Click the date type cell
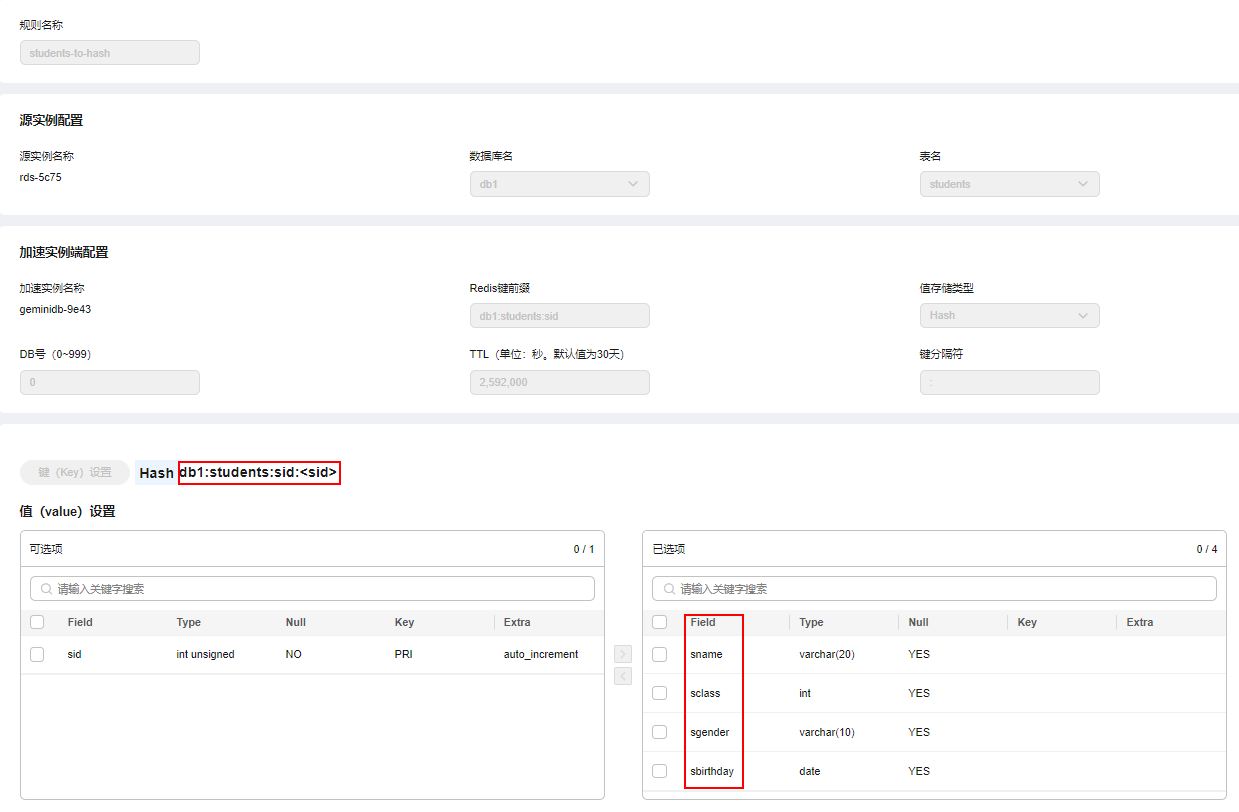1239x812 pixels. (810, 771)
